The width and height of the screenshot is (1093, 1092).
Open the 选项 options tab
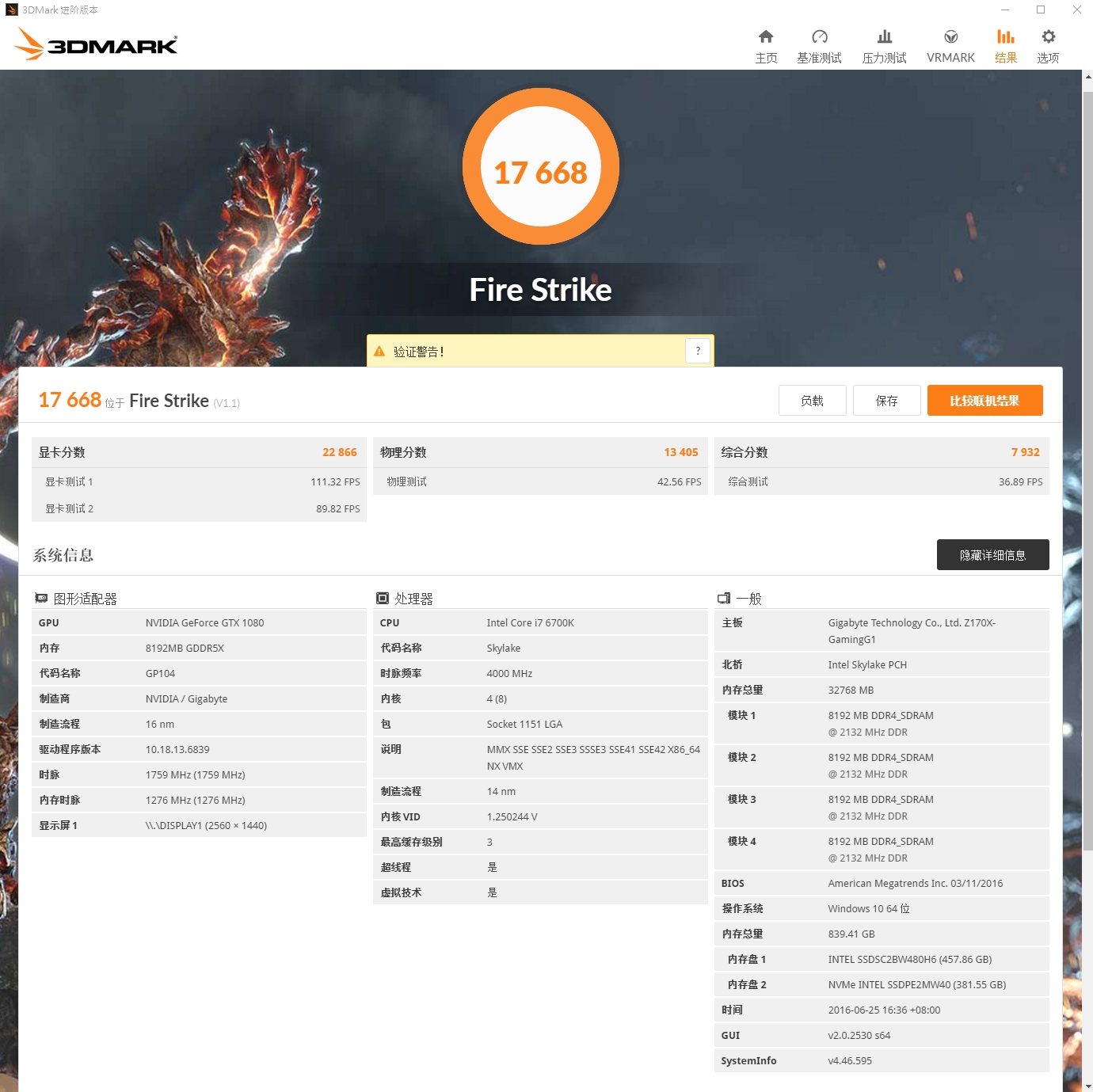pos(1048,47)
